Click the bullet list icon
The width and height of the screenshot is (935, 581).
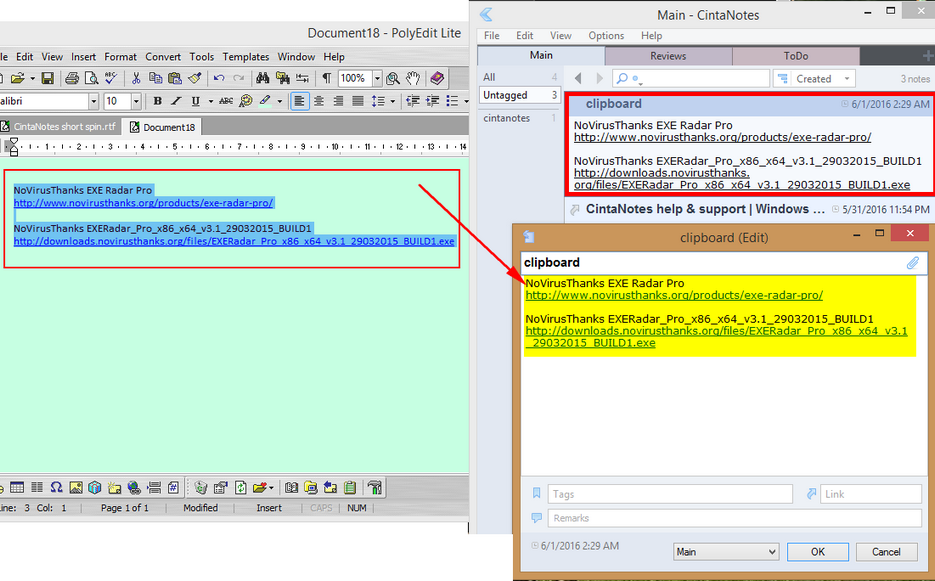point(452,101)
